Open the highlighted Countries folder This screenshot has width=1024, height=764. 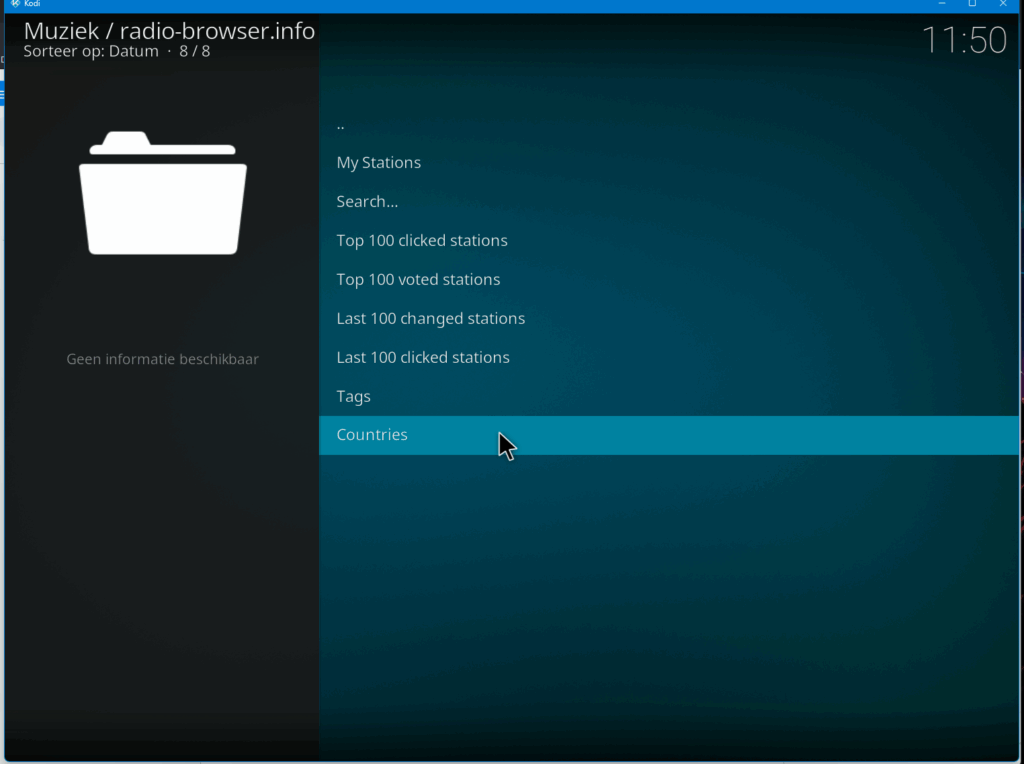tap(372, 435)
